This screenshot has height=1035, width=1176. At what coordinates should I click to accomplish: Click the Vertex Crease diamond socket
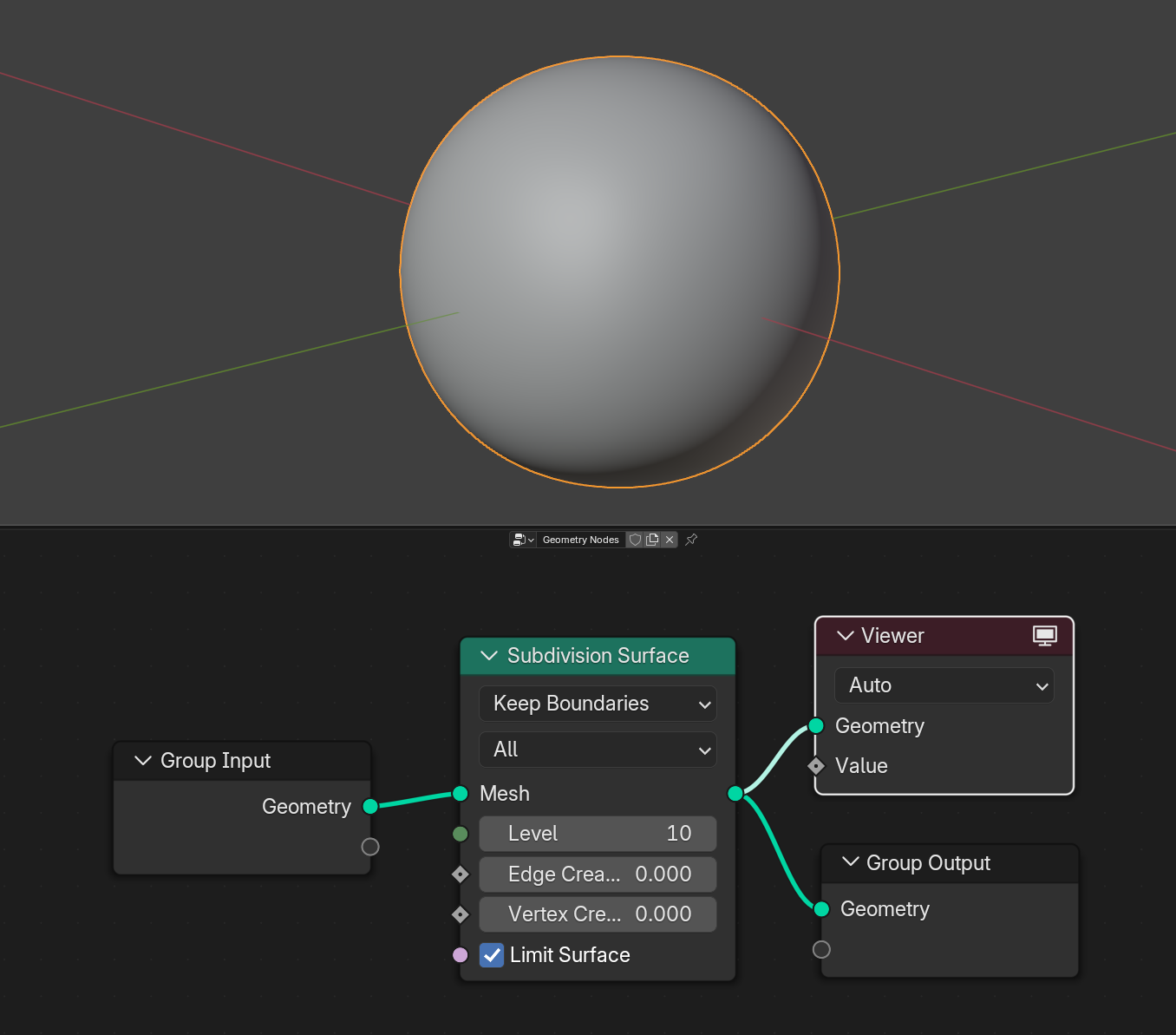pos(461,914)
